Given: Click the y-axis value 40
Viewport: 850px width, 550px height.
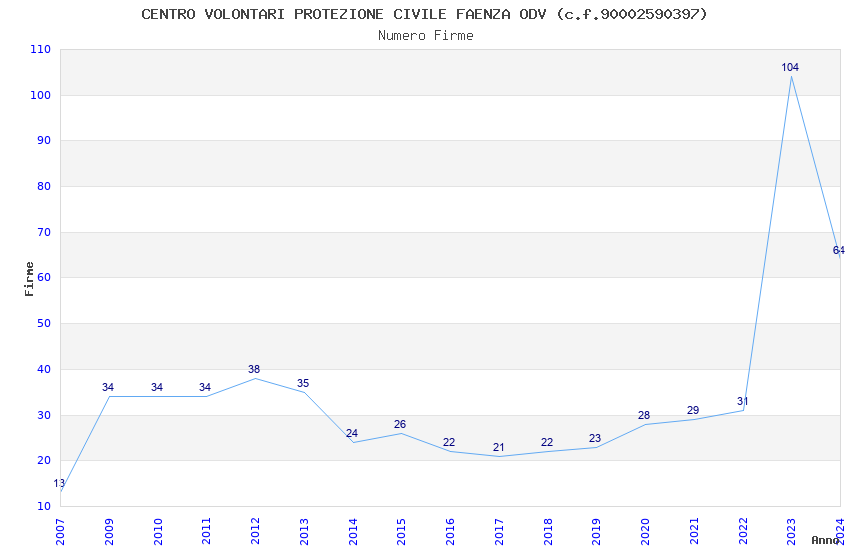Looking at the screenshot, I should click(x=43, y=369).
